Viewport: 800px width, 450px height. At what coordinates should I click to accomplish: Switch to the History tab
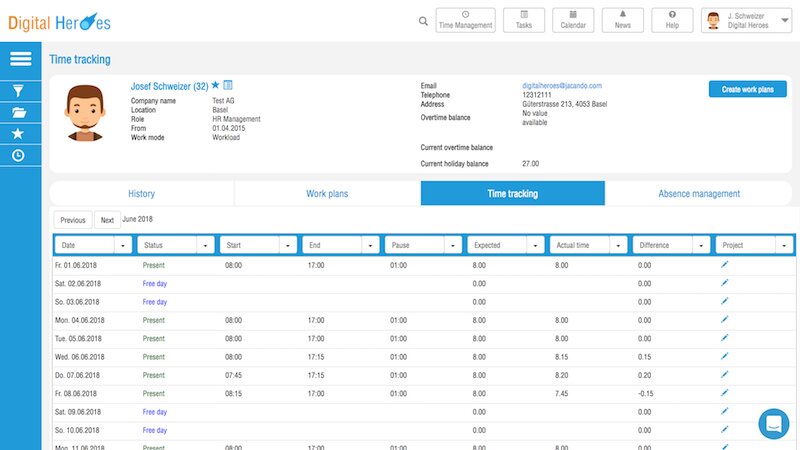pyautogui.click(x=141, y=193)
